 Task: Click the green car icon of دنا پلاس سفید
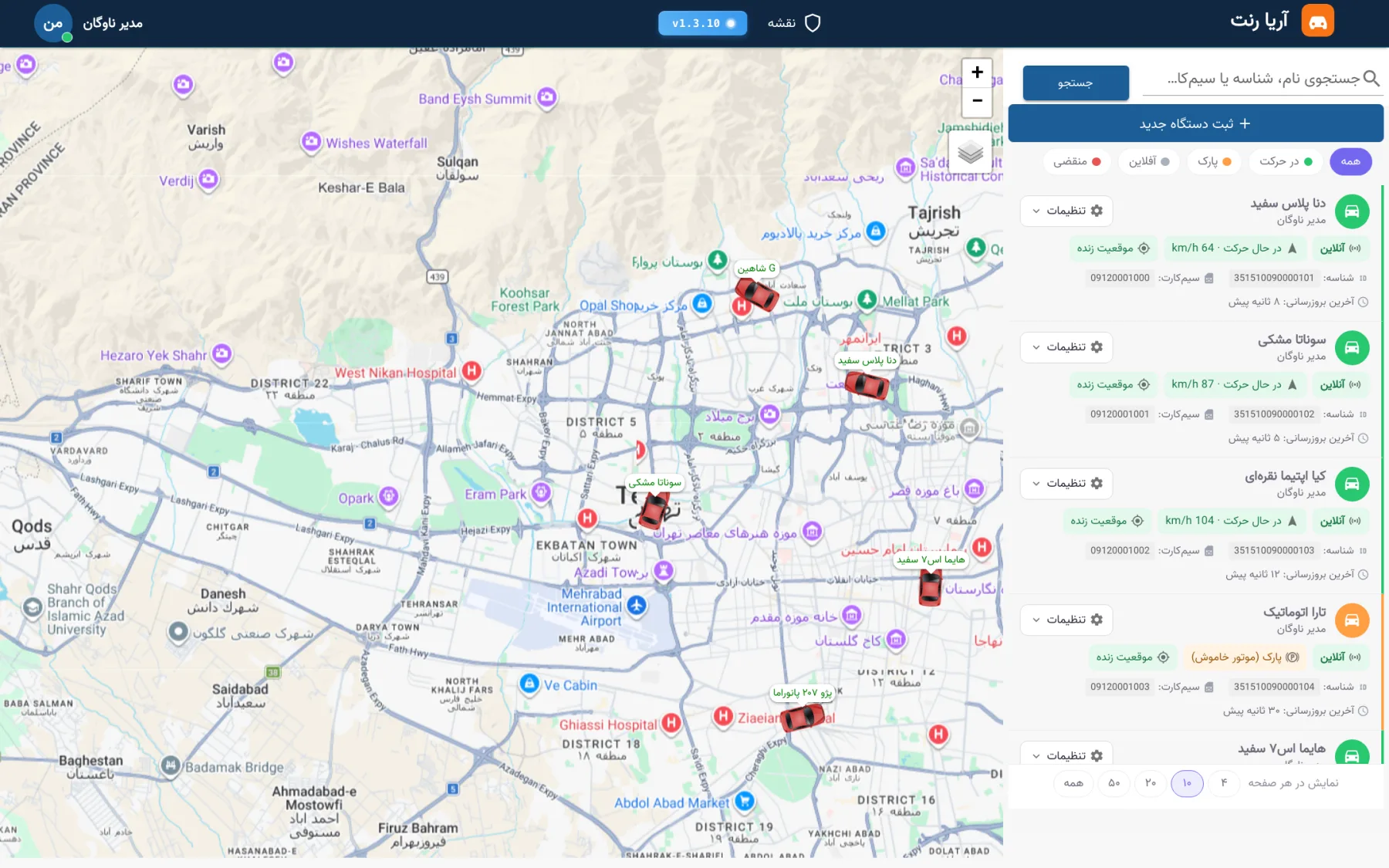click(1352, 211)
